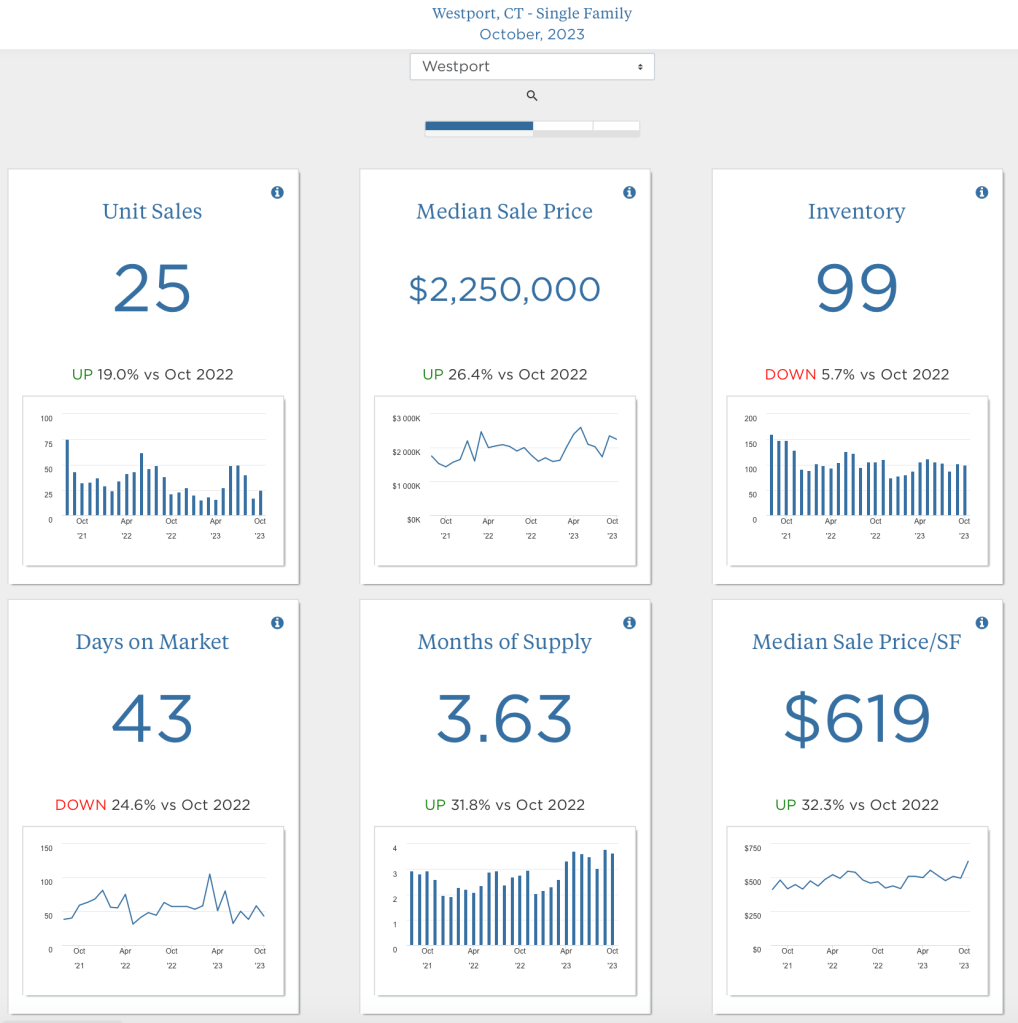This screenshot has height=1023, width=1018.
Task: Click the Unit Sales info icon
Action: [277, 192]
